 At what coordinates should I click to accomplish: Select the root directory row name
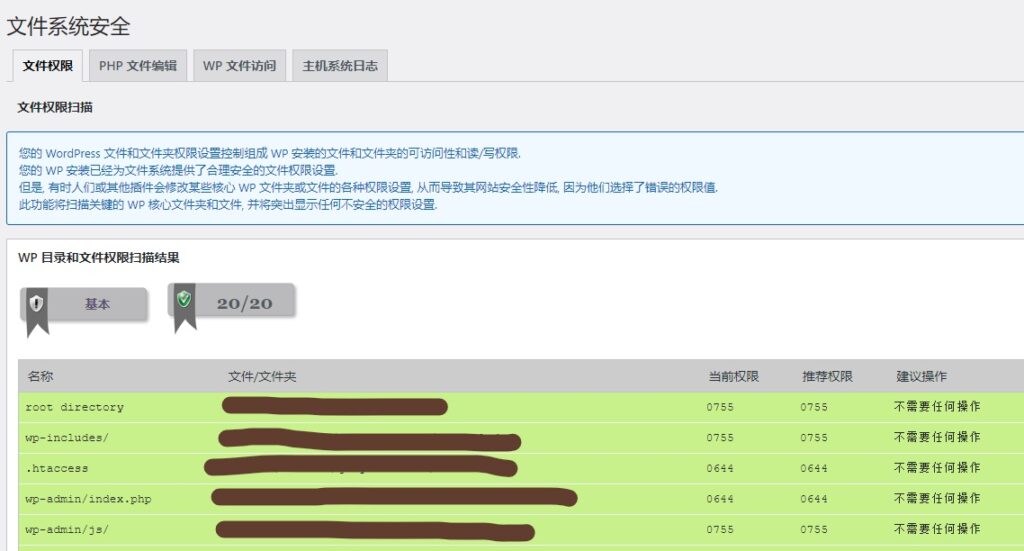[74, 407]
